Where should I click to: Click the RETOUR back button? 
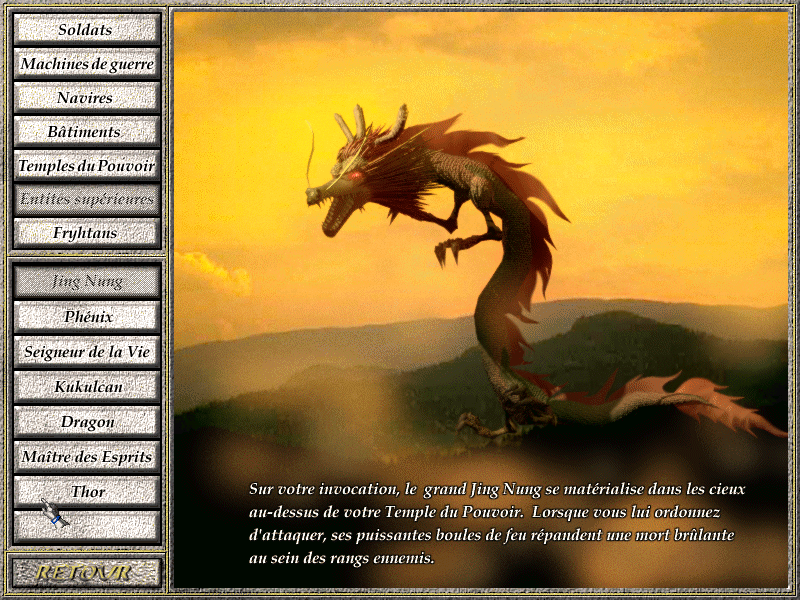tap(86, 572)
